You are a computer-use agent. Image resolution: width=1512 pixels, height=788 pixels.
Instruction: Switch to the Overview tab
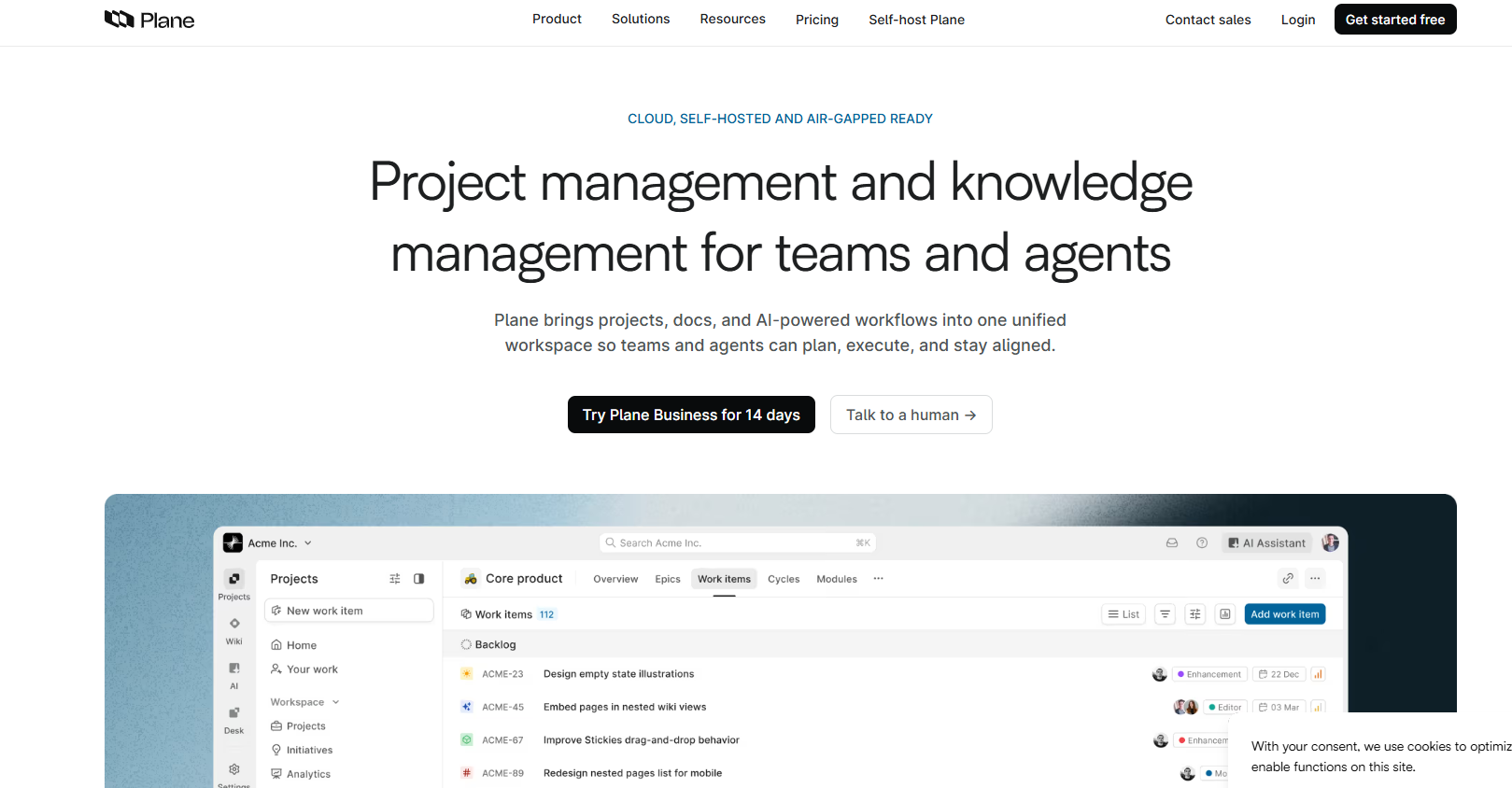[615, 579]
